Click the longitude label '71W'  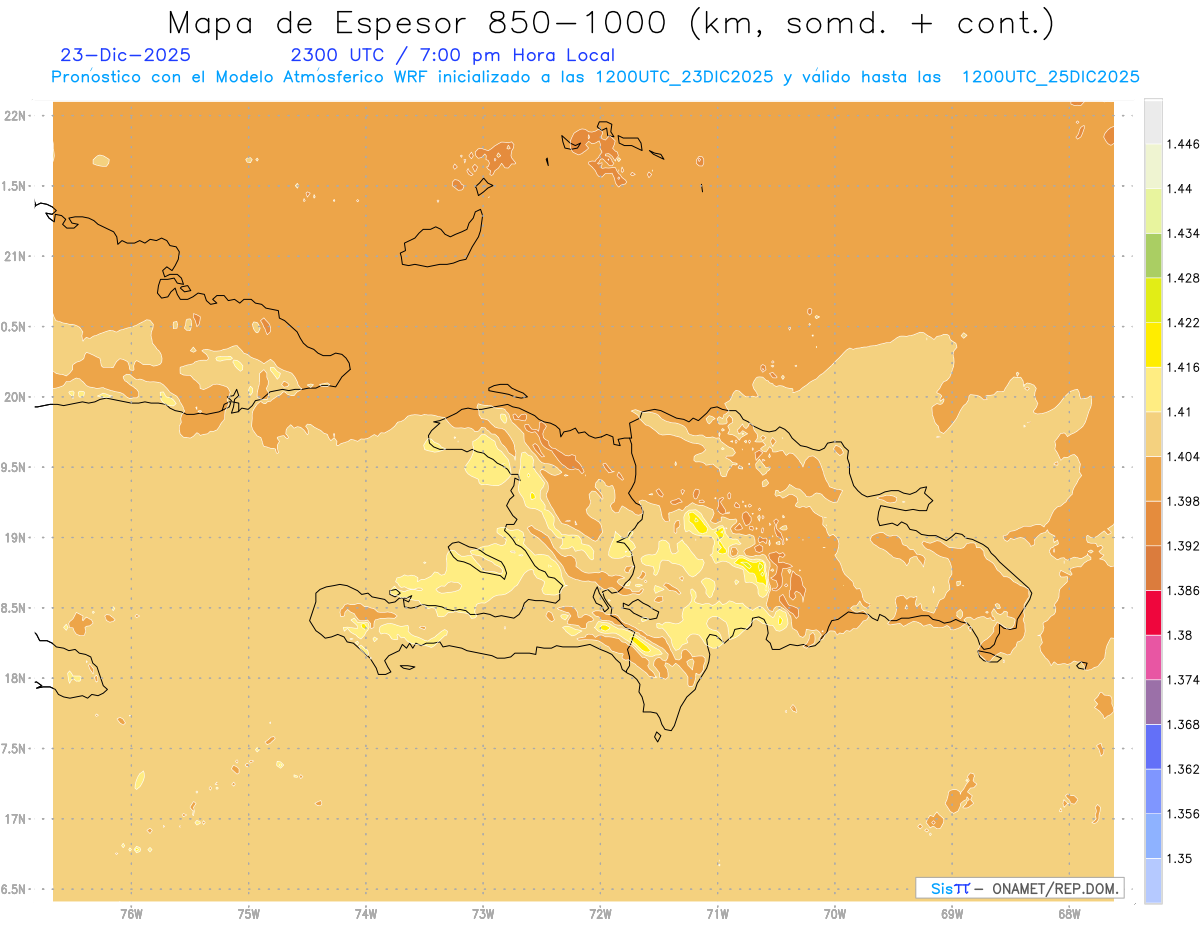click(717, 913)
